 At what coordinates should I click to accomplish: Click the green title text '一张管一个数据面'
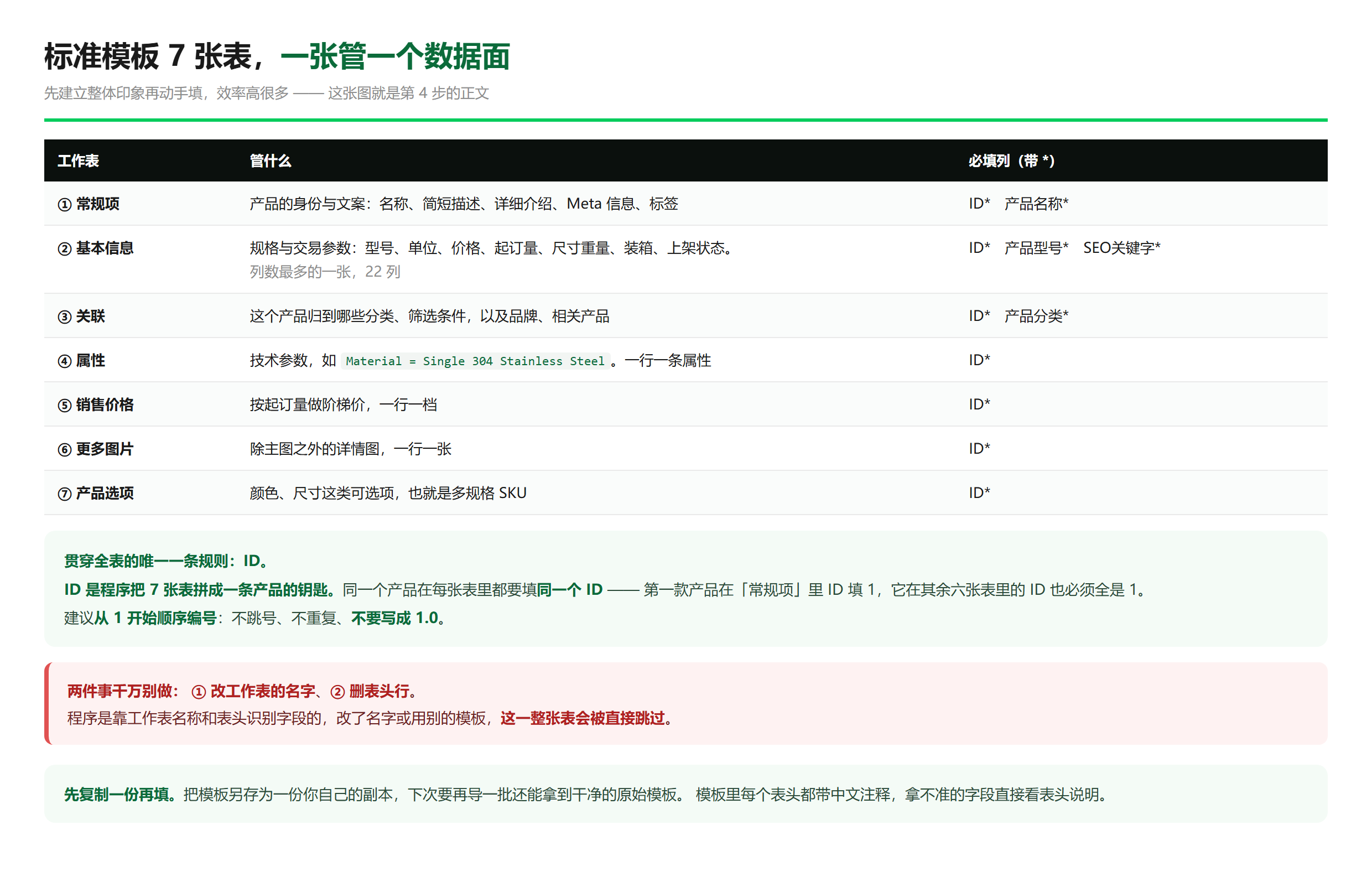click(395, 56)
